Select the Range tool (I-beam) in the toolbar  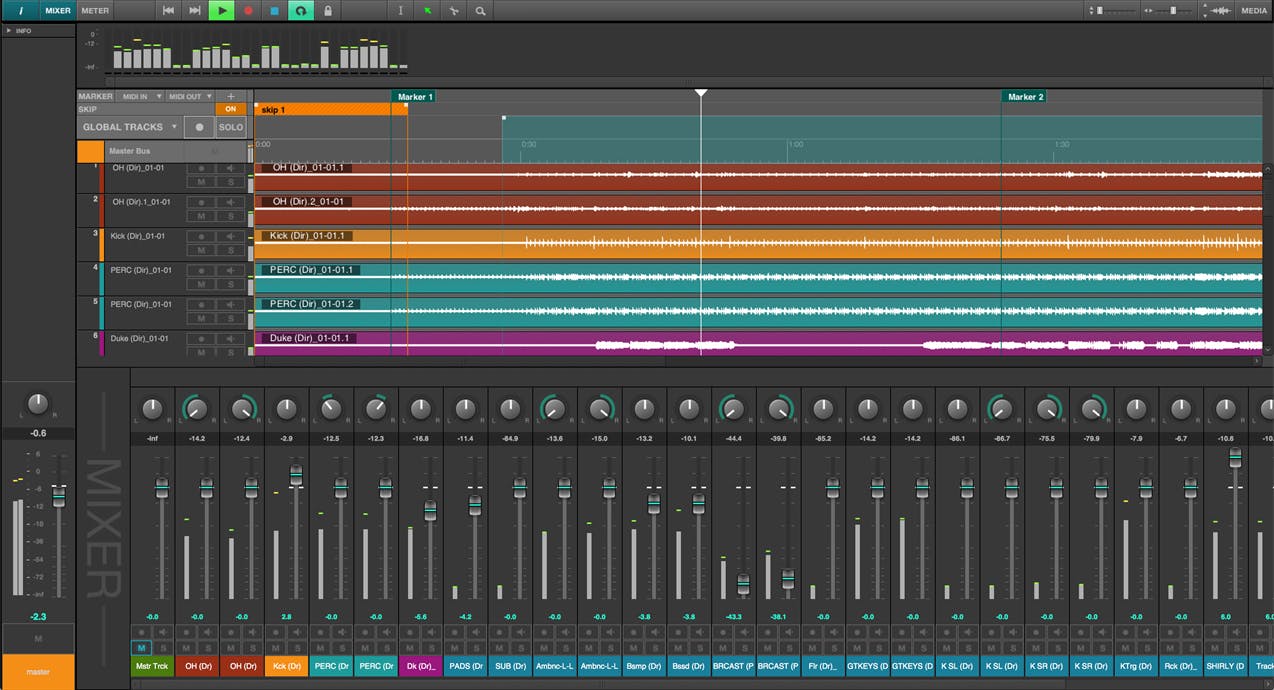pos(400,10)
